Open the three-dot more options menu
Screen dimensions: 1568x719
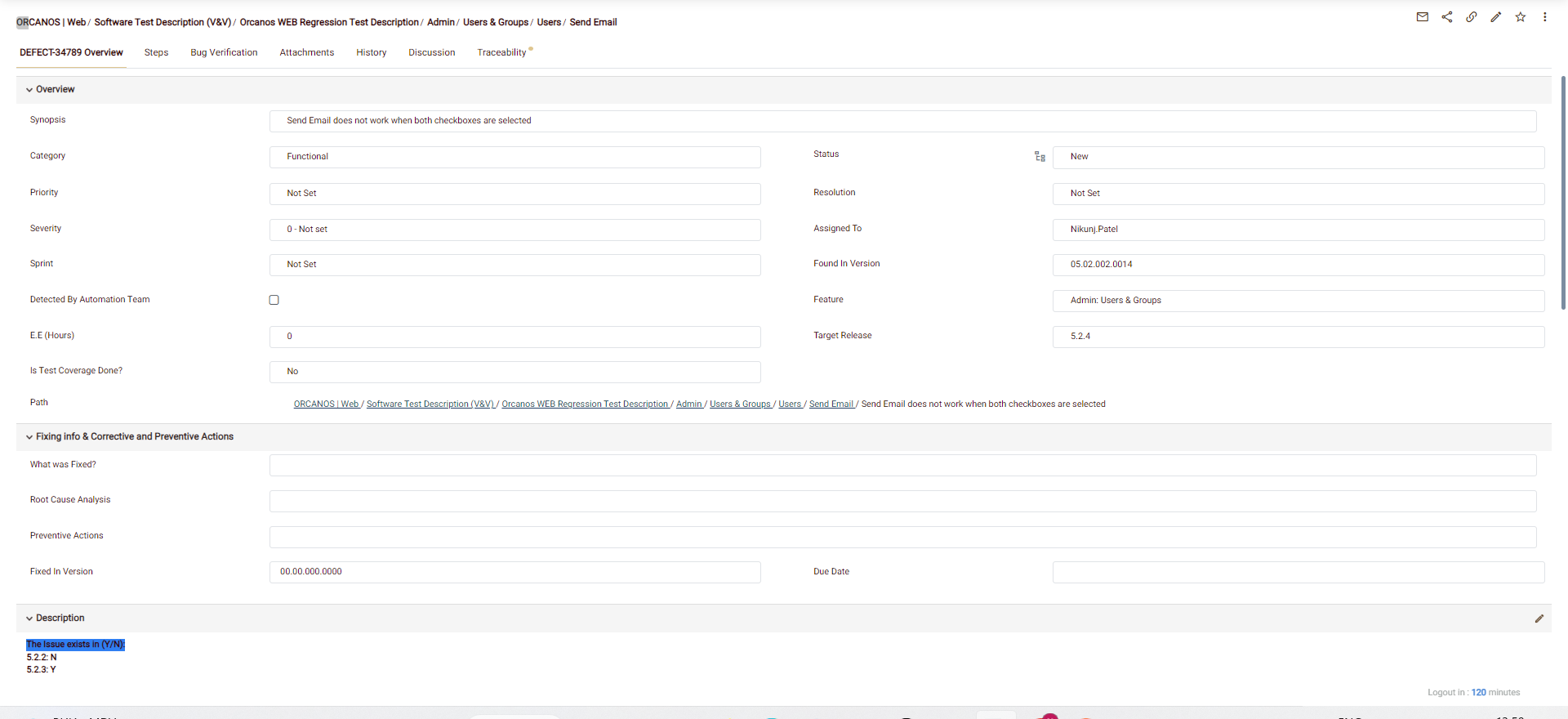pyautogui.click(x=1544, y=17)
